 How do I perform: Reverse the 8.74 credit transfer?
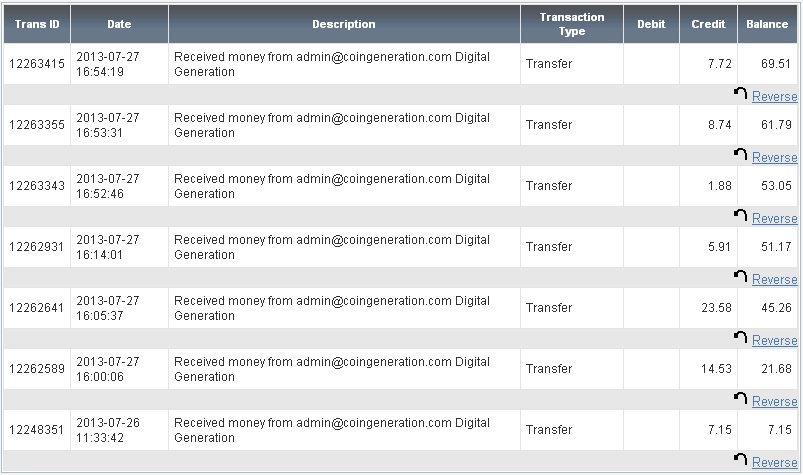774,158
